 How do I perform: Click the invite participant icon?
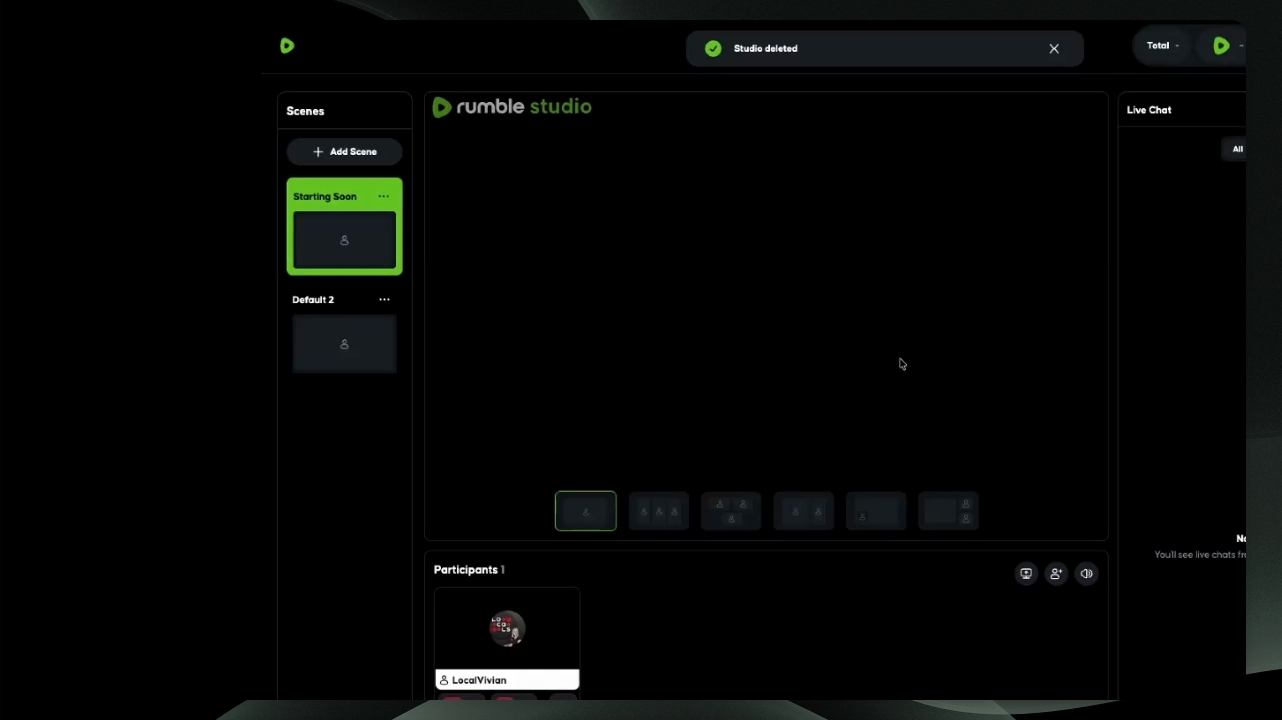click(x=1056, y=574)
